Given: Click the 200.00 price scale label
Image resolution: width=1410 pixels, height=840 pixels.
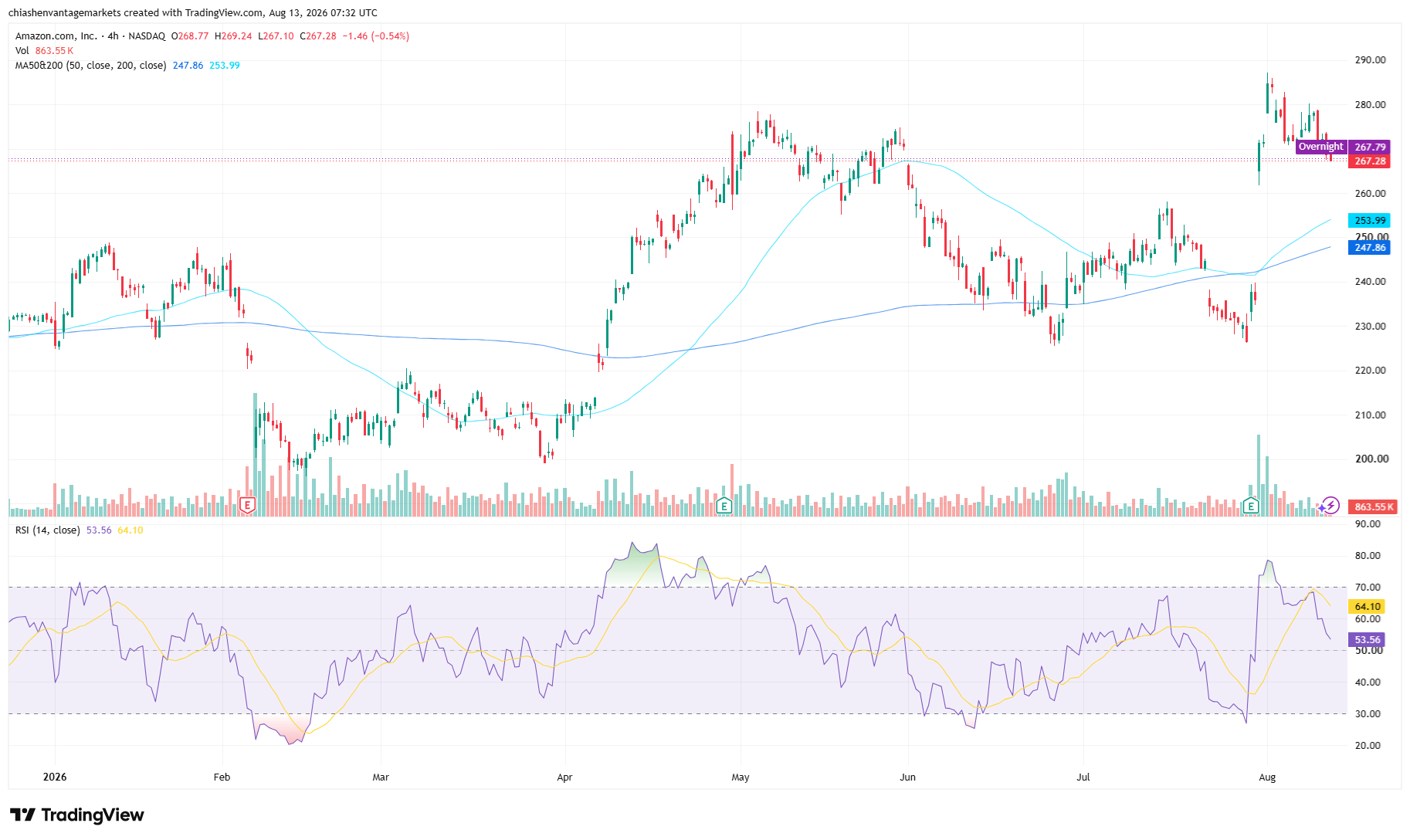Looking at the screenshot, I should pos(1371,459).
